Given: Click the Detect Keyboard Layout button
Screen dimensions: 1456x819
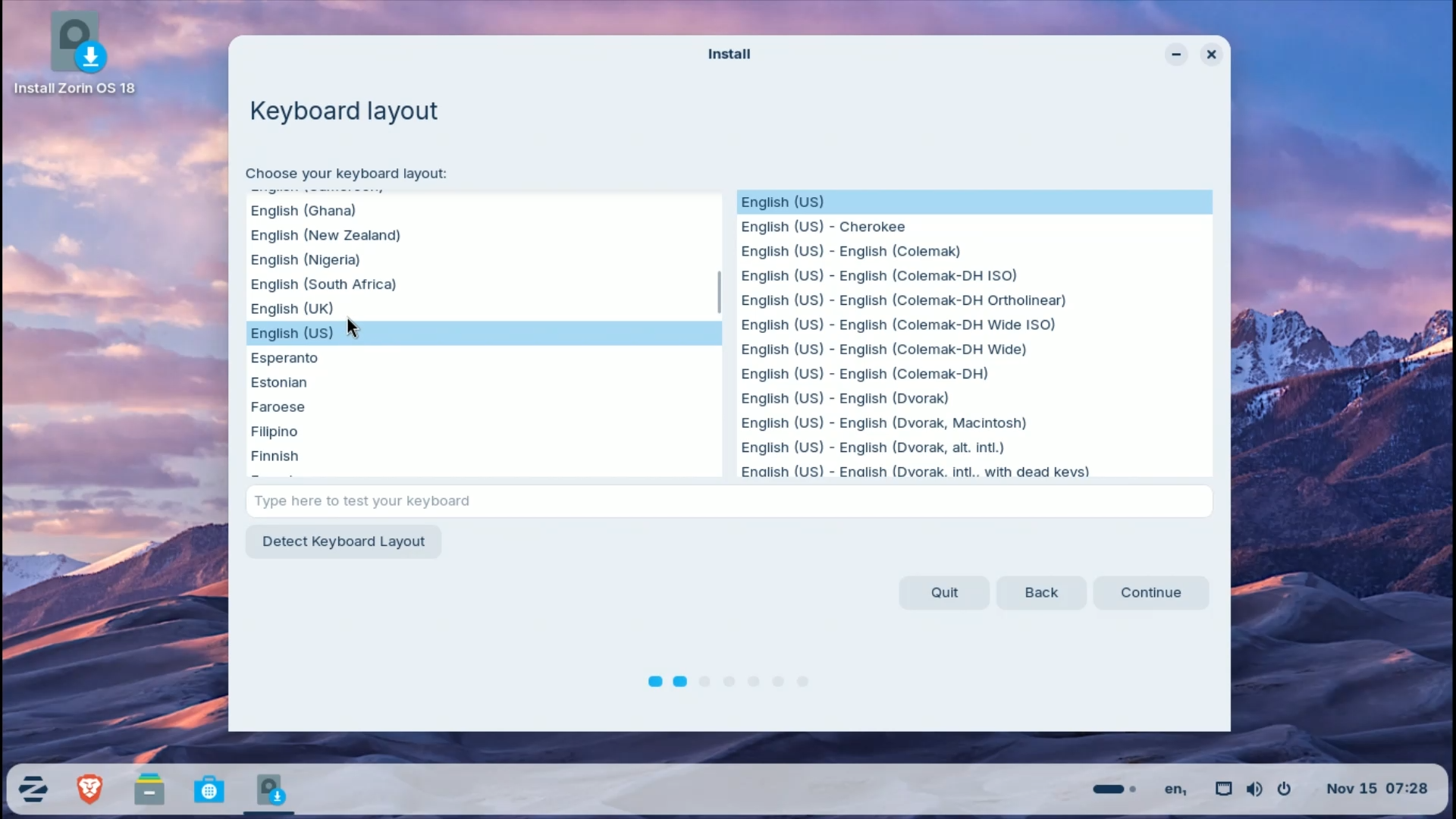Looking at the screenshot, I should [343, 541].
